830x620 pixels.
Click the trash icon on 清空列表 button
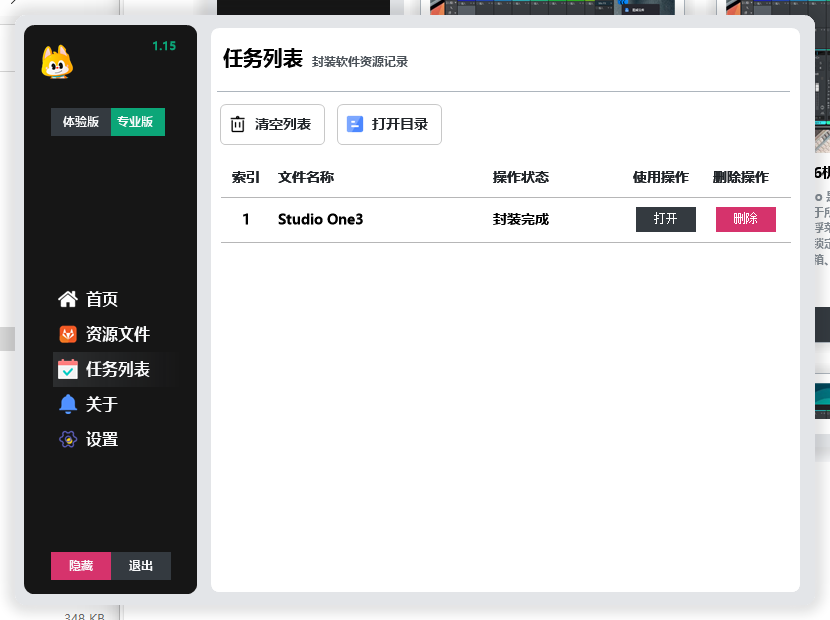click(236, 124)
